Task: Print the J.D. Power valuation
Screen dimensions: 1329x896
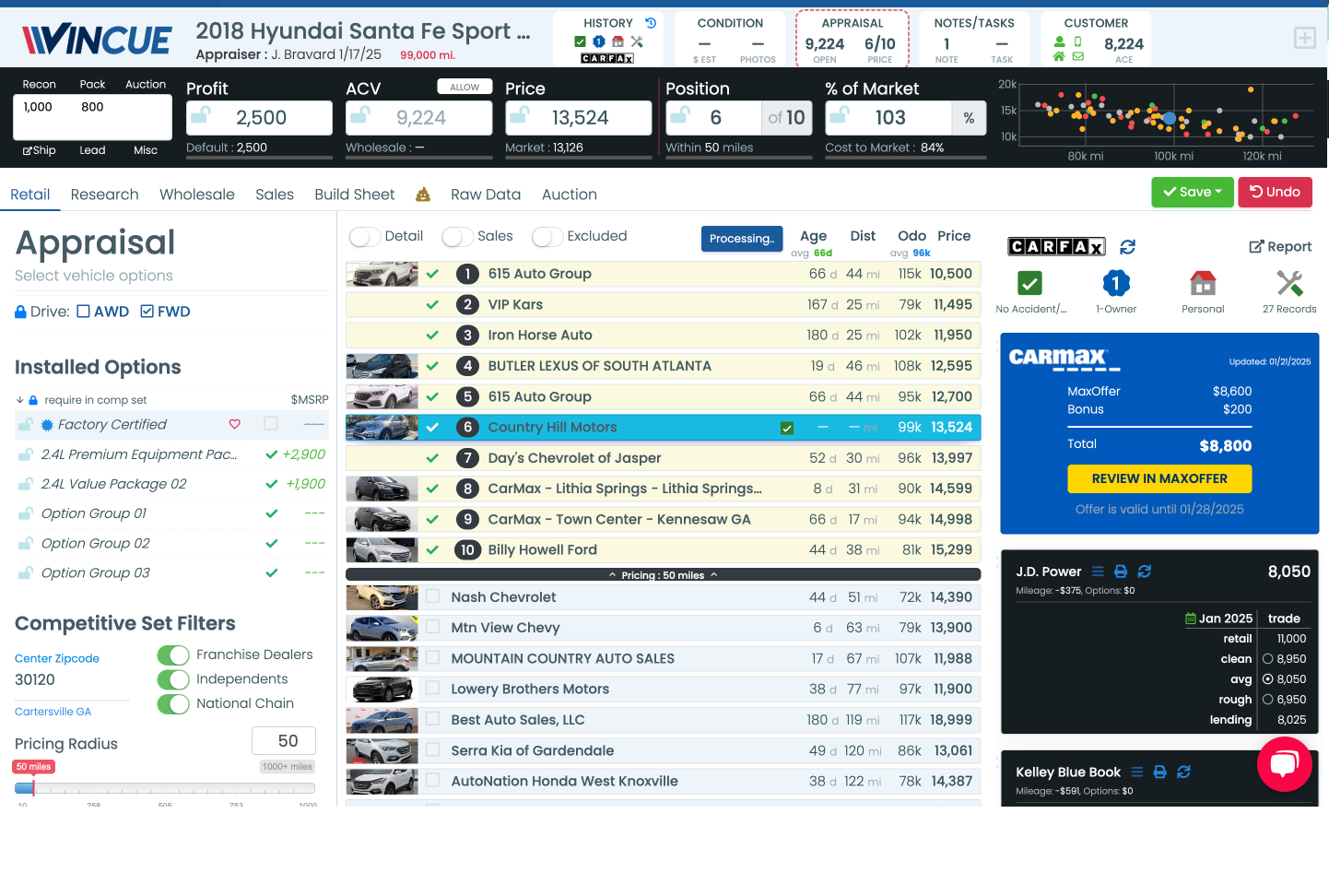Action: pyautogui.click(x=1121, y=572)
